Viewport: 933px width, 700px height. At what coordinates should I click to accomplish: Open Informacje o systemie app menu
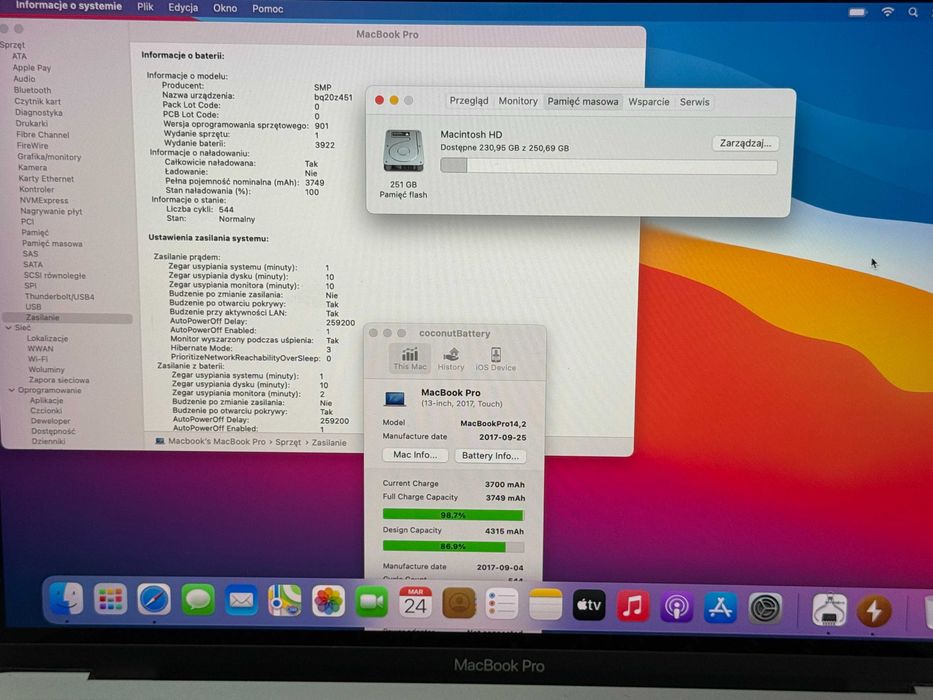[x=68, y=7]
